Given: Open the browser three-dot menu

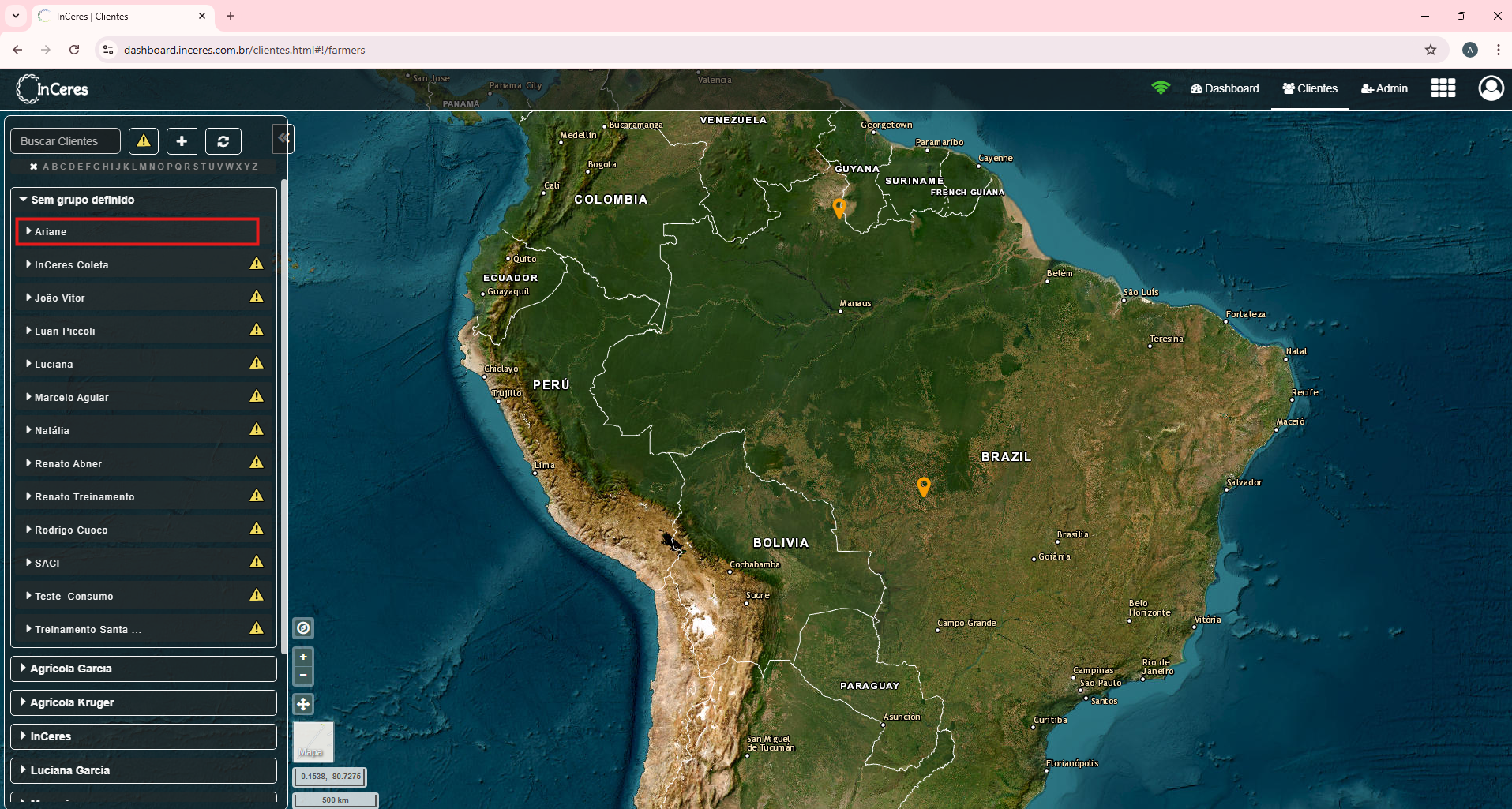Looking at the screenshot, I should 1498,50.
